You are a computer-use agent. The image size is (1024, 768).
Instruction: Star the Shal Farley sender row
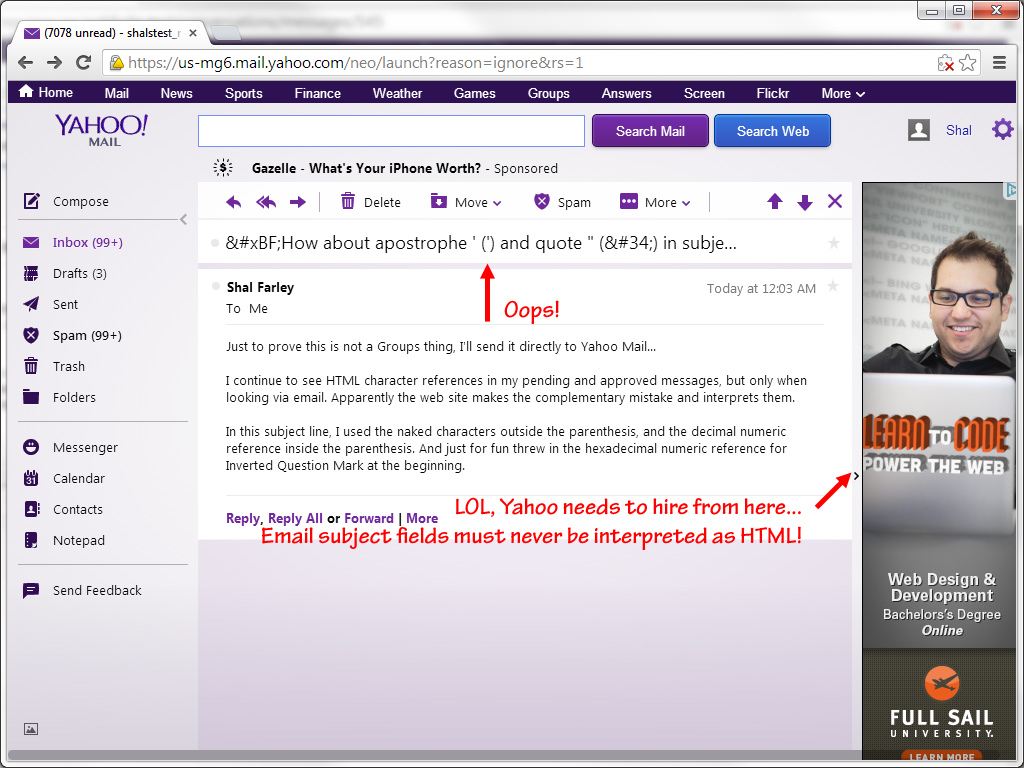[833, 286]
